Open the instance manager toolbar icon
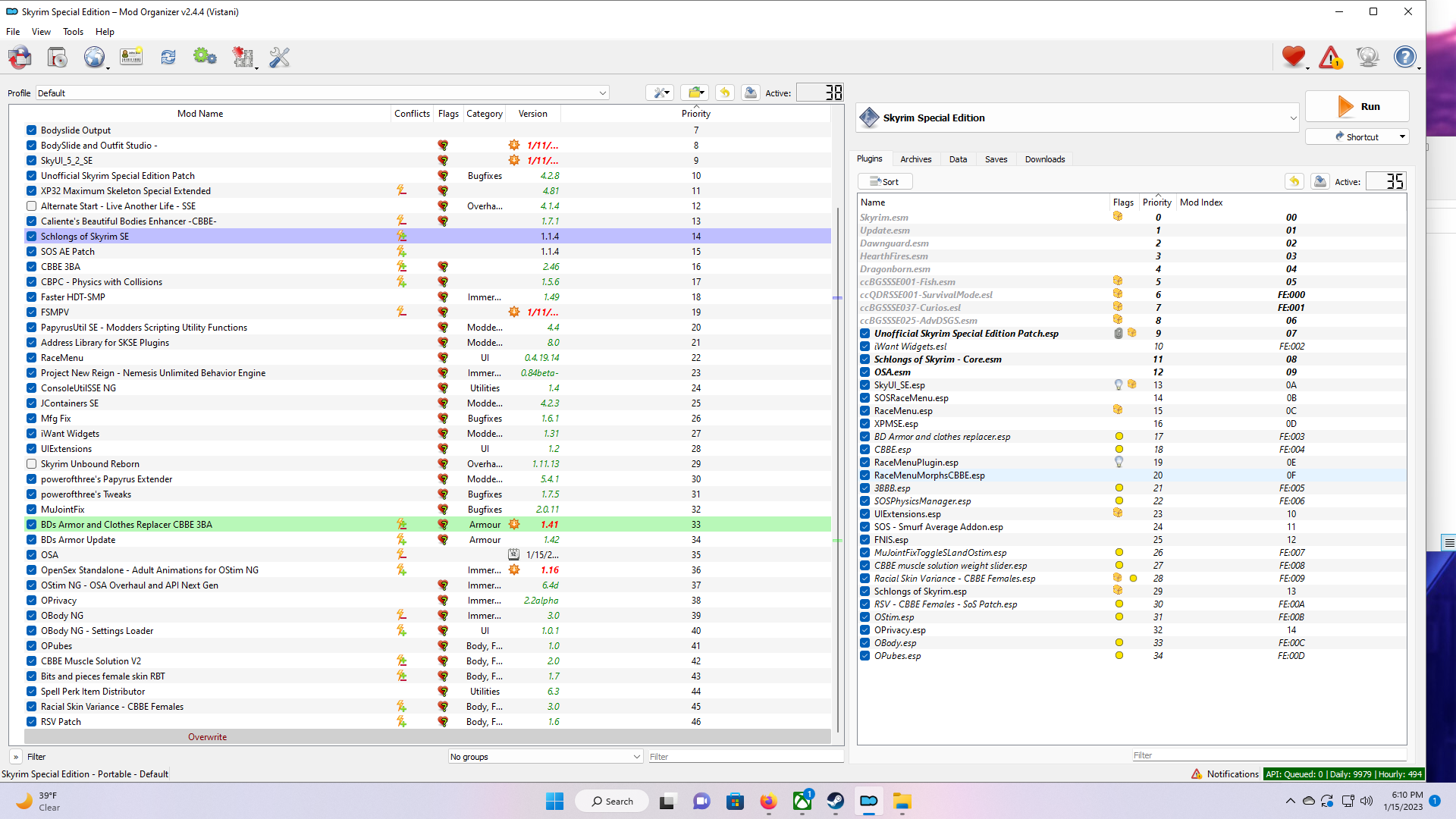The image size is (1456, 819). (20, 57)
